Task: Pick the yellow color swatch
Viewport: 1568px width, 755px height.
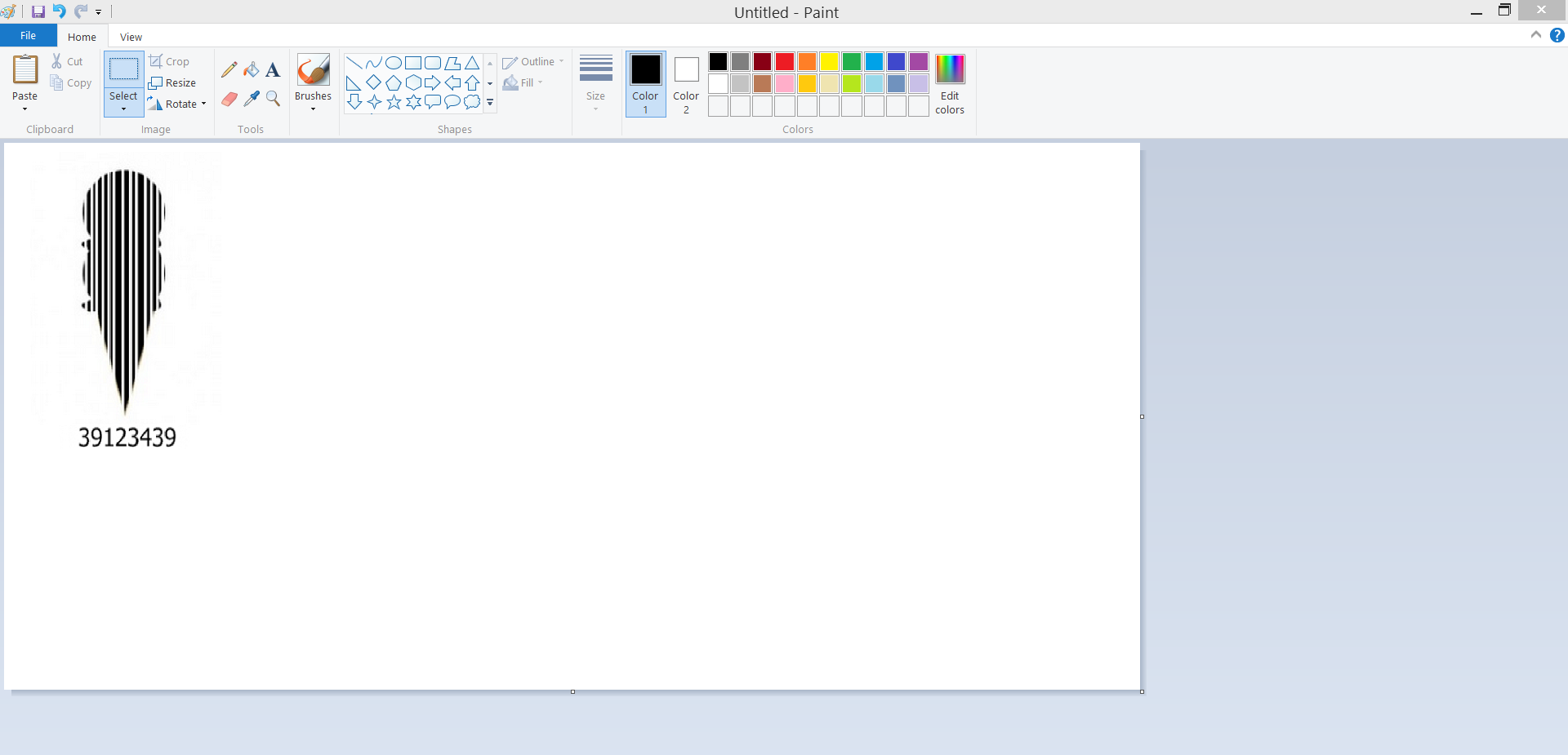Action: point(829,62)
